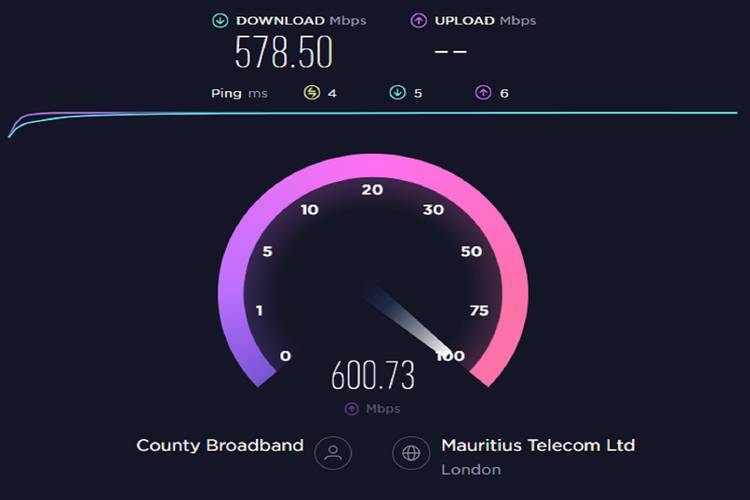Click the teal download ping icon
This screenshot has width=750, height=500.
[397, 92]
